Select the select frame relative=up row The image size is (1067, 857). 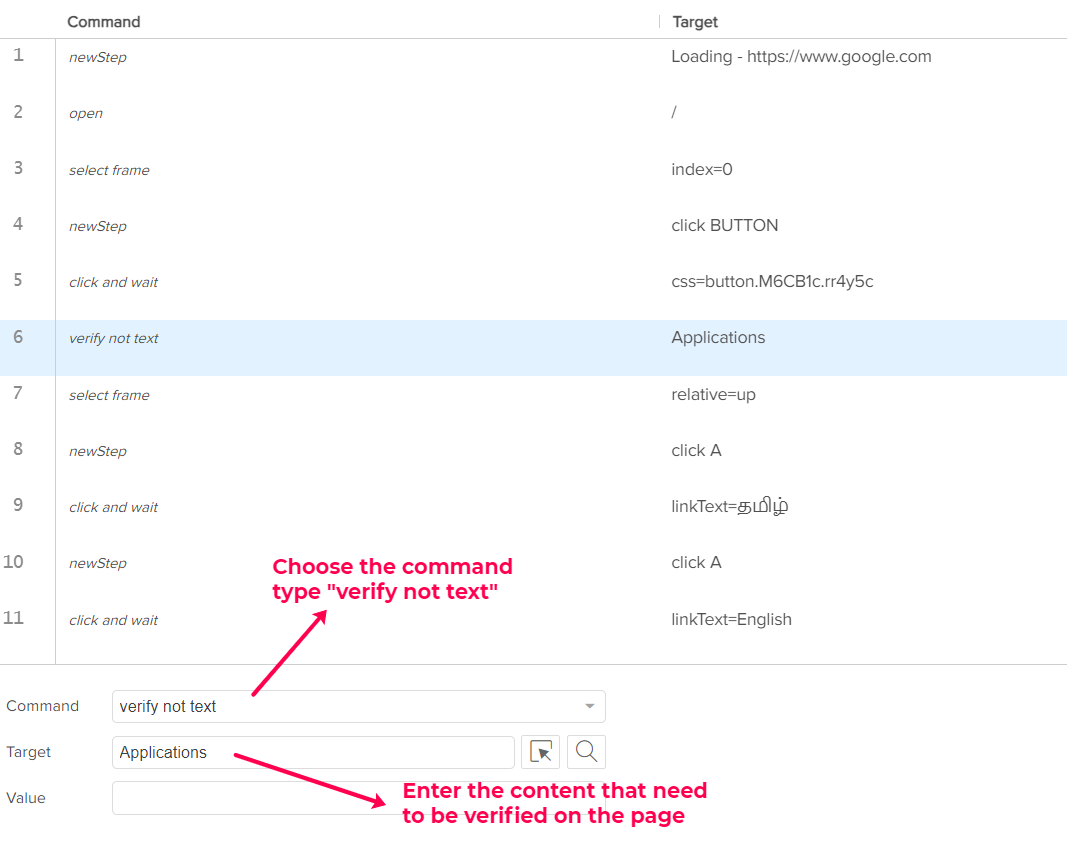pos(109,395)
